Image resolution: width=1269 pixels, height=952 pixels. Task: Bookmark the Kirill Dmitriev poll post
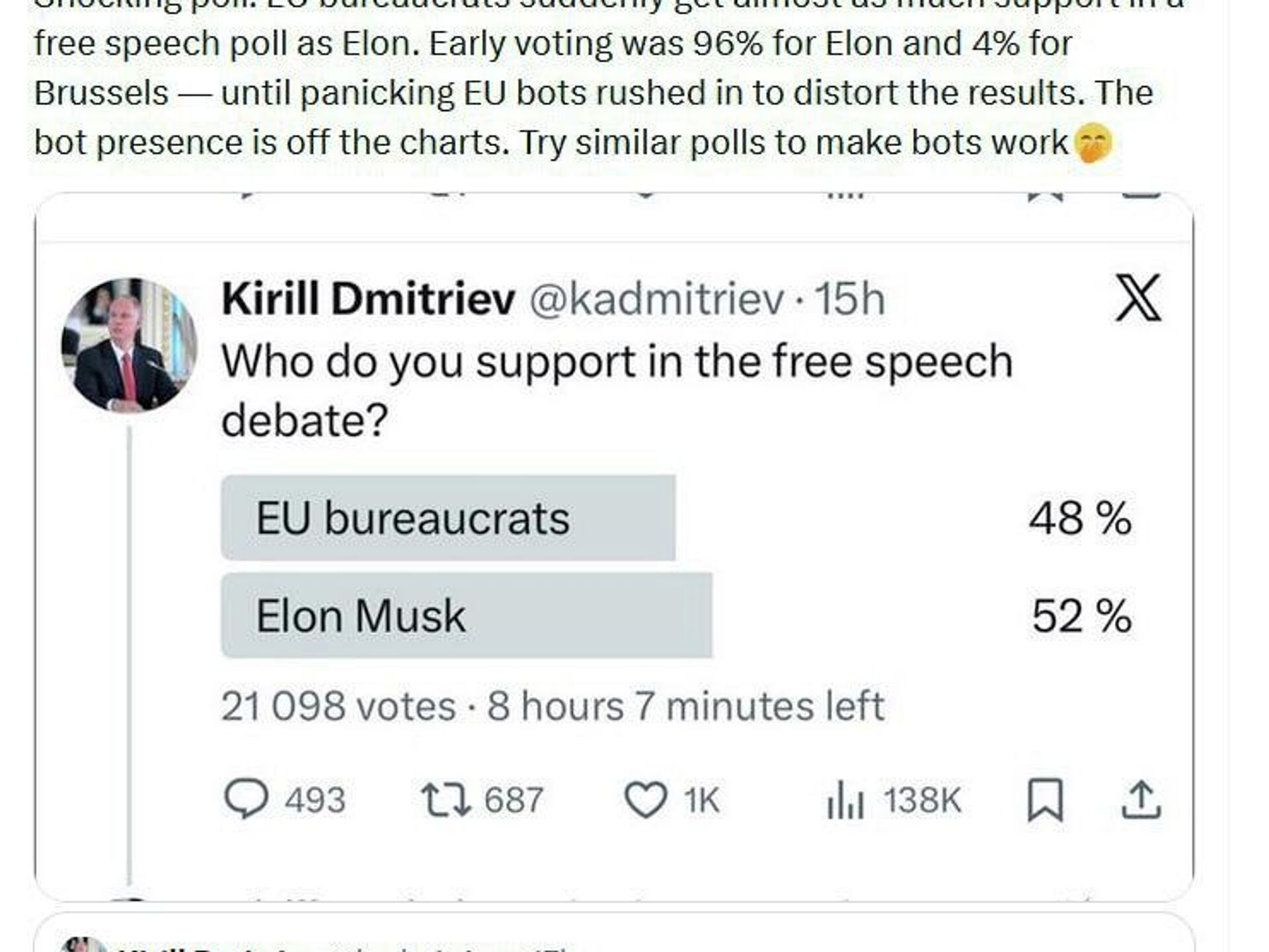[1045, 799]
